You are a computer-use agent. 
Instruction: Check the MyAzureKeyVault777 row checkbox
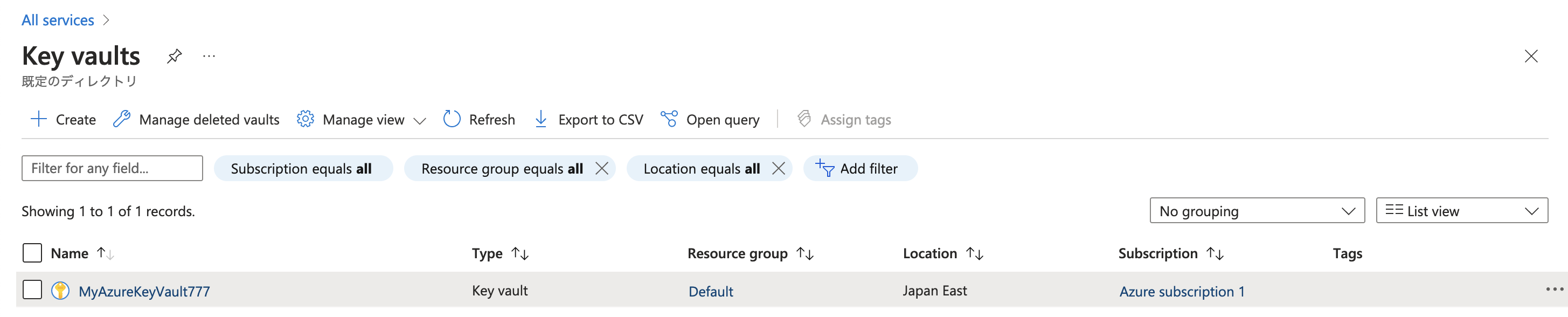[x=32, y=290]
